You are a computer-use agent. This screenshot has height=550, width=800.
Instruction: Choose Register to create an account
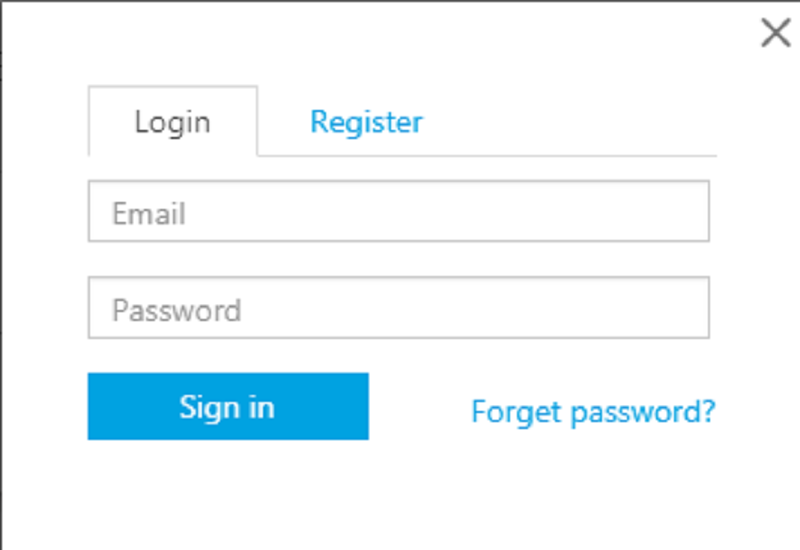pyautogui.click(x=366, y=122)
